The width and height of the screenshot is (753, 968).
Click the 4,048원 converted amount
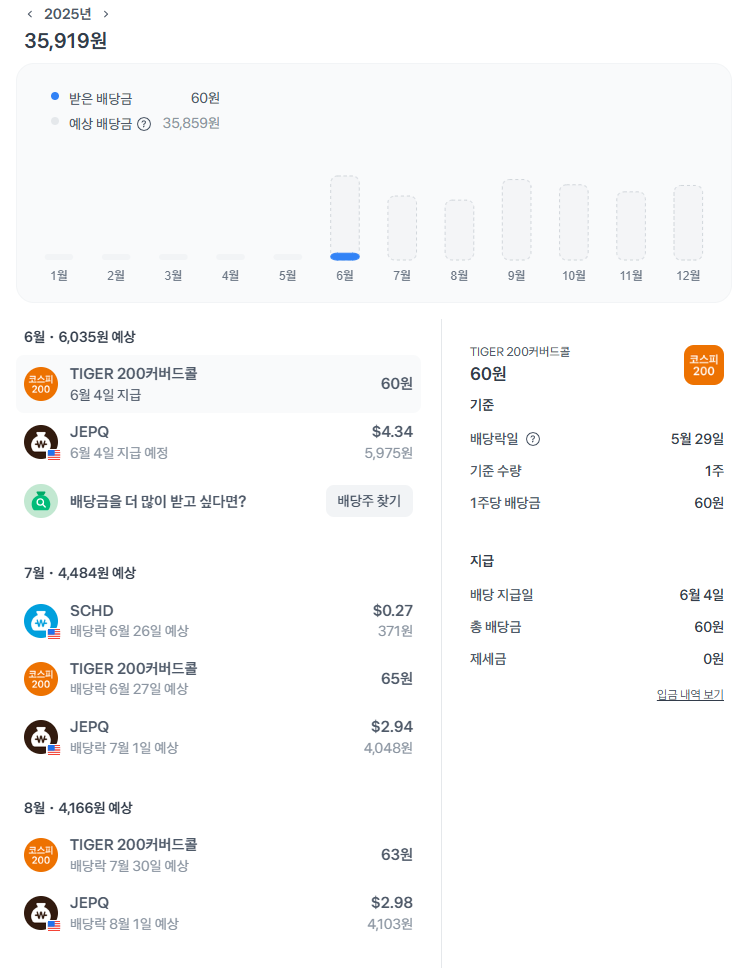coord(388,748)
